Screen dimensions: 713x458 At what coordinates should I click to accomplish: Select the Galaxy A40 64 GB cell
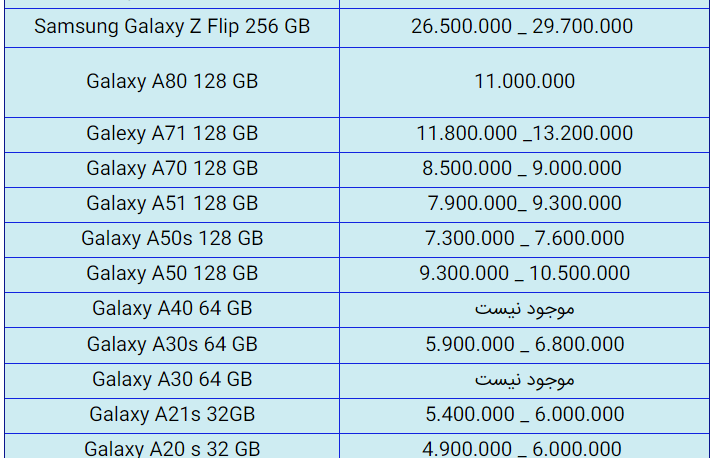(172, 308)
